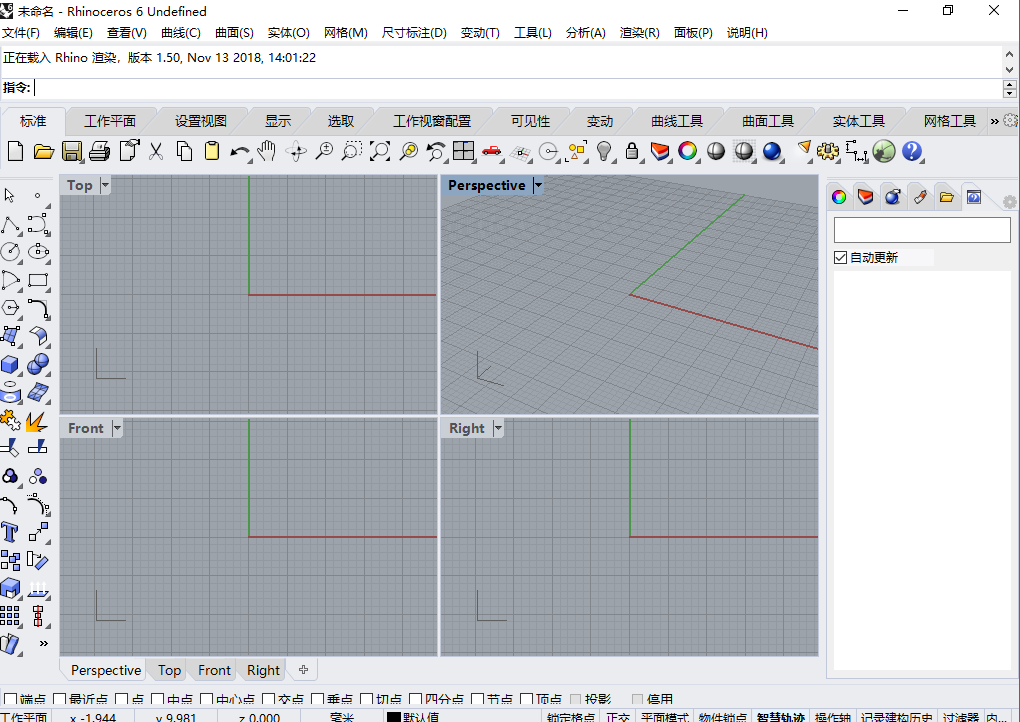
Task: Uncheck the 自动更新 auto-update checkbox
Action: [841, 257]
